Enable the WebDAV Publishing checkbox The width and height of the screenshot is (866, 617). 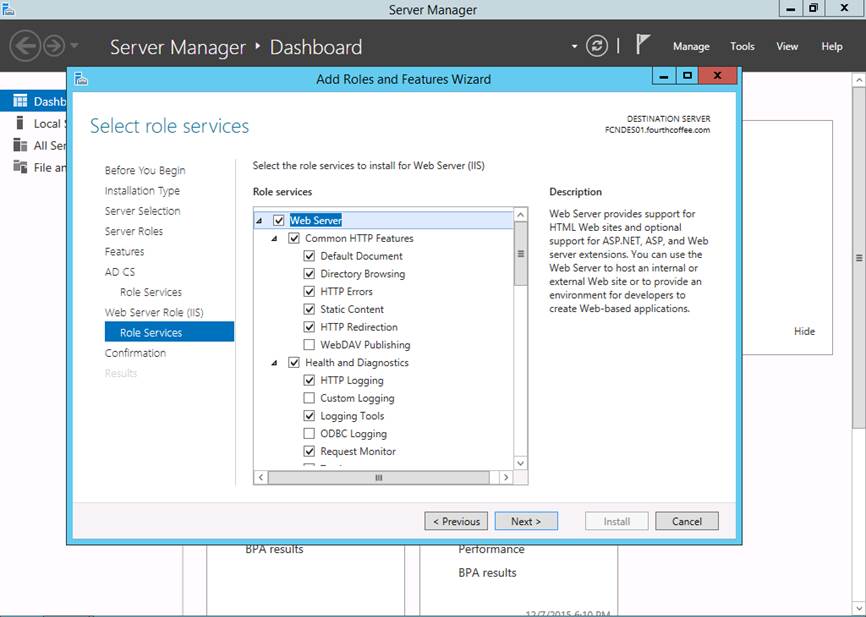coord(309,345)
